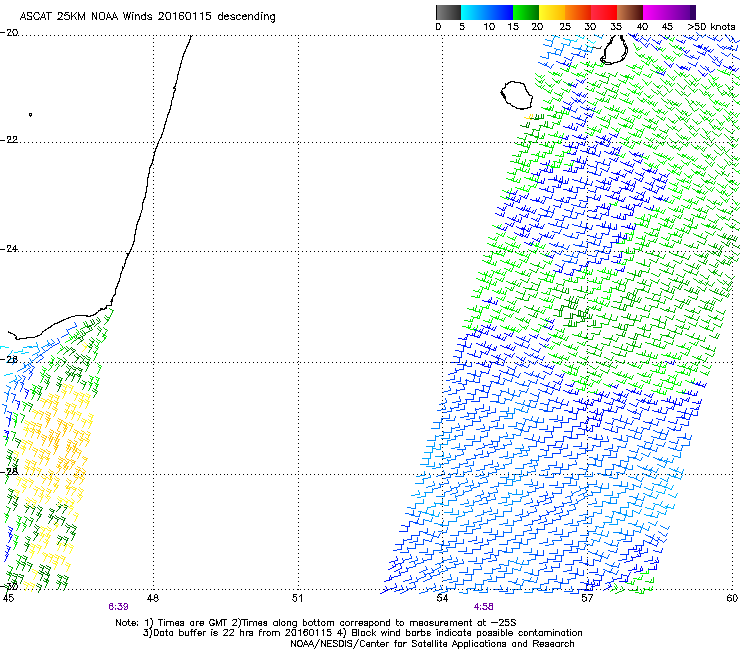Screen dimensions: 740x650
Task: Click the yellow 20–25 knot color bar segment
Action: (x=552, y=12)
